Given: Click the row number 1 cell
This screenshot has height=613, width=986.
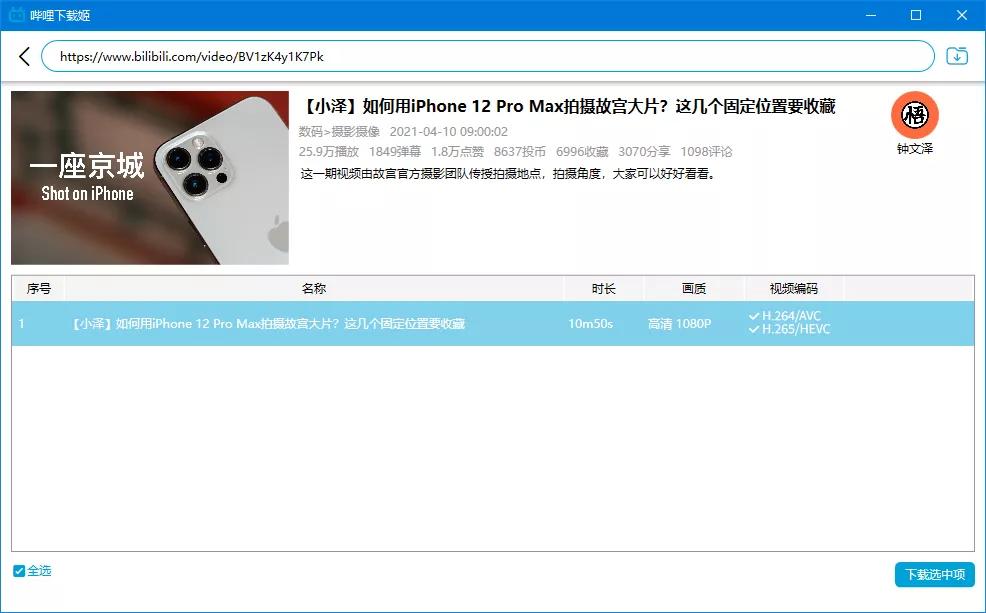Looking at the screenshot, I should tap(21, 323).
